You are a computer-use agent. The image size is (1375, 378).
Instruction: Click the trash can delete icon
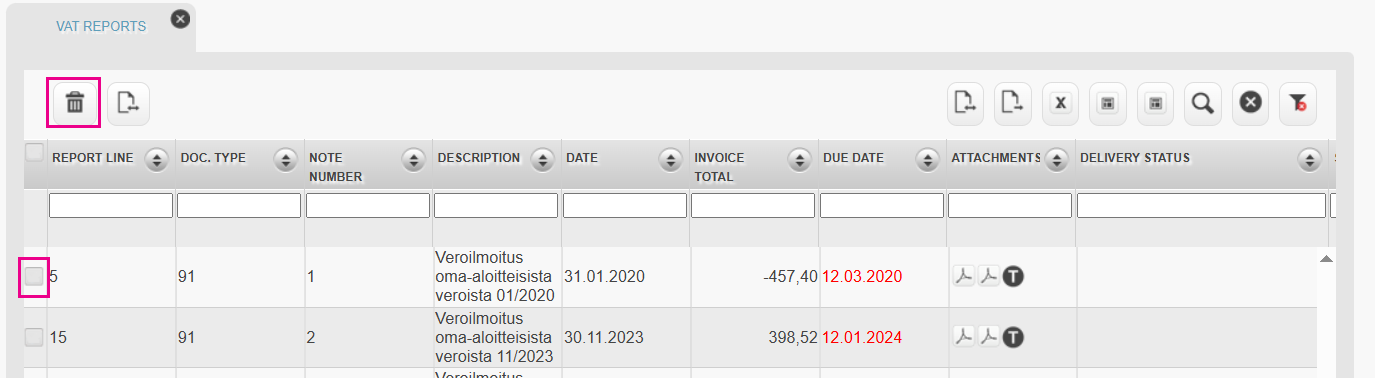(74, 102)
